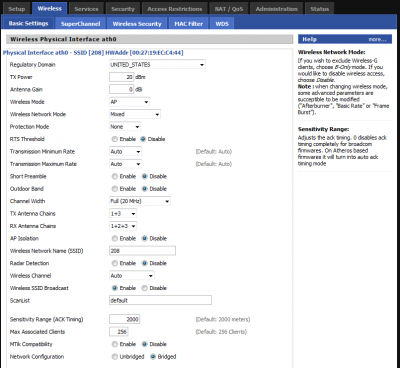Click the ScanList input field
Viewport: 400px width, 368px height.
point(160,300)
